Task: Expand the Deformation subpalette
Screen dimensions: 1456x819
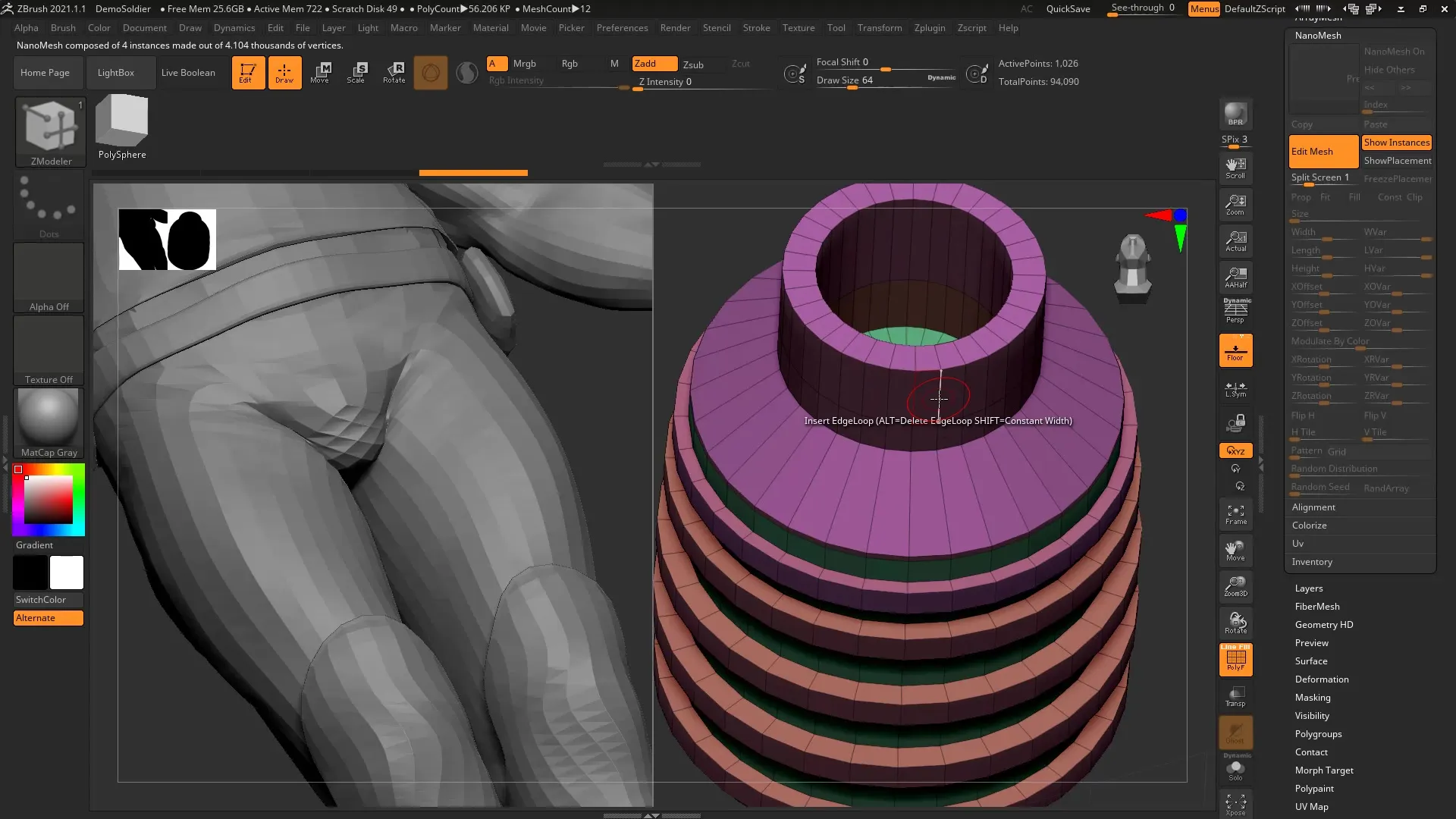Action: pos(1321,679)
